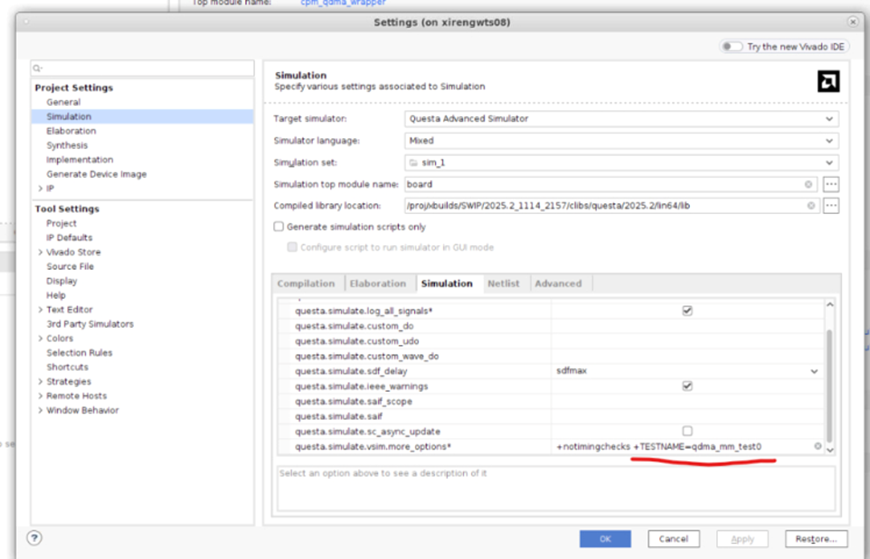Select Display item
Viewport: 870px width, 559px height.
coord(62,281)
